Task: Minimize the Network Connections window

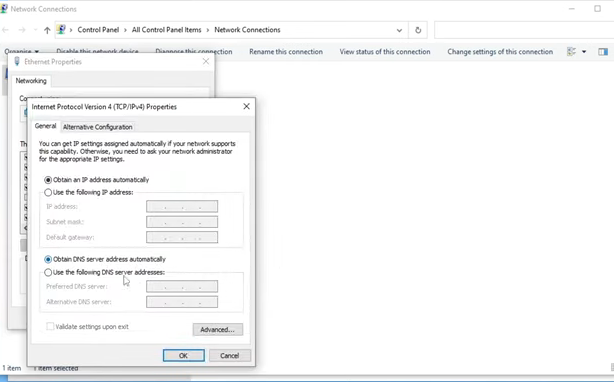Action: click(572, 9)
